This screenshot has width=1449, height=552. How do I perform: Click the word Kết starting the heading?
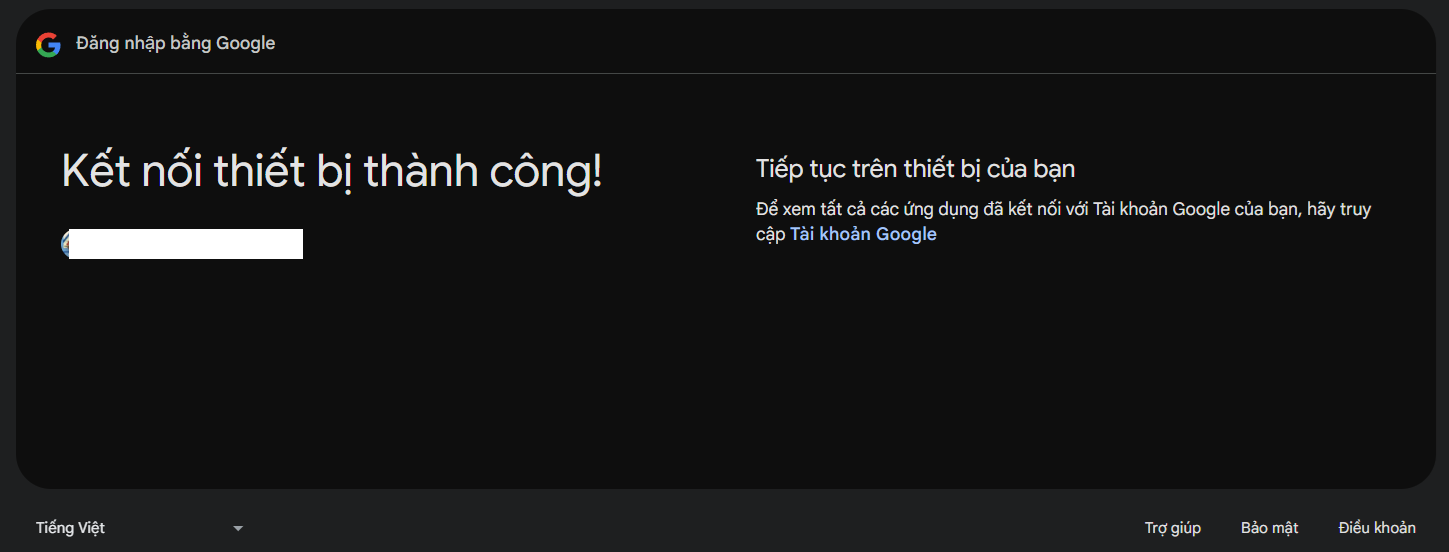(x=96, y=172)
